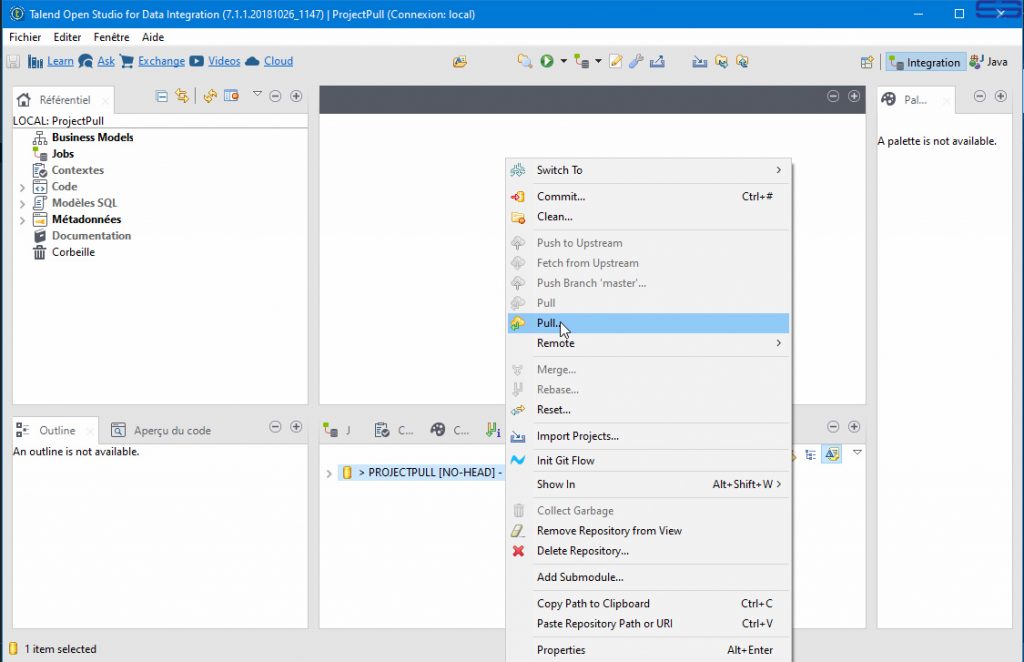Choose Copy Path to Clipboard

648,604
